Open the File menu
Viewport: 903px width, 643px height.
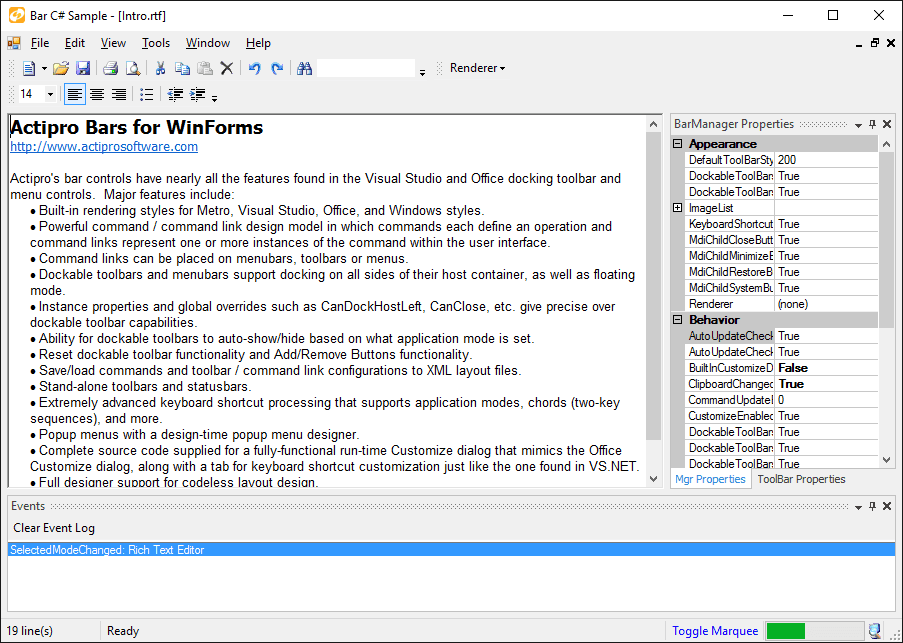(x=40, y=43)
